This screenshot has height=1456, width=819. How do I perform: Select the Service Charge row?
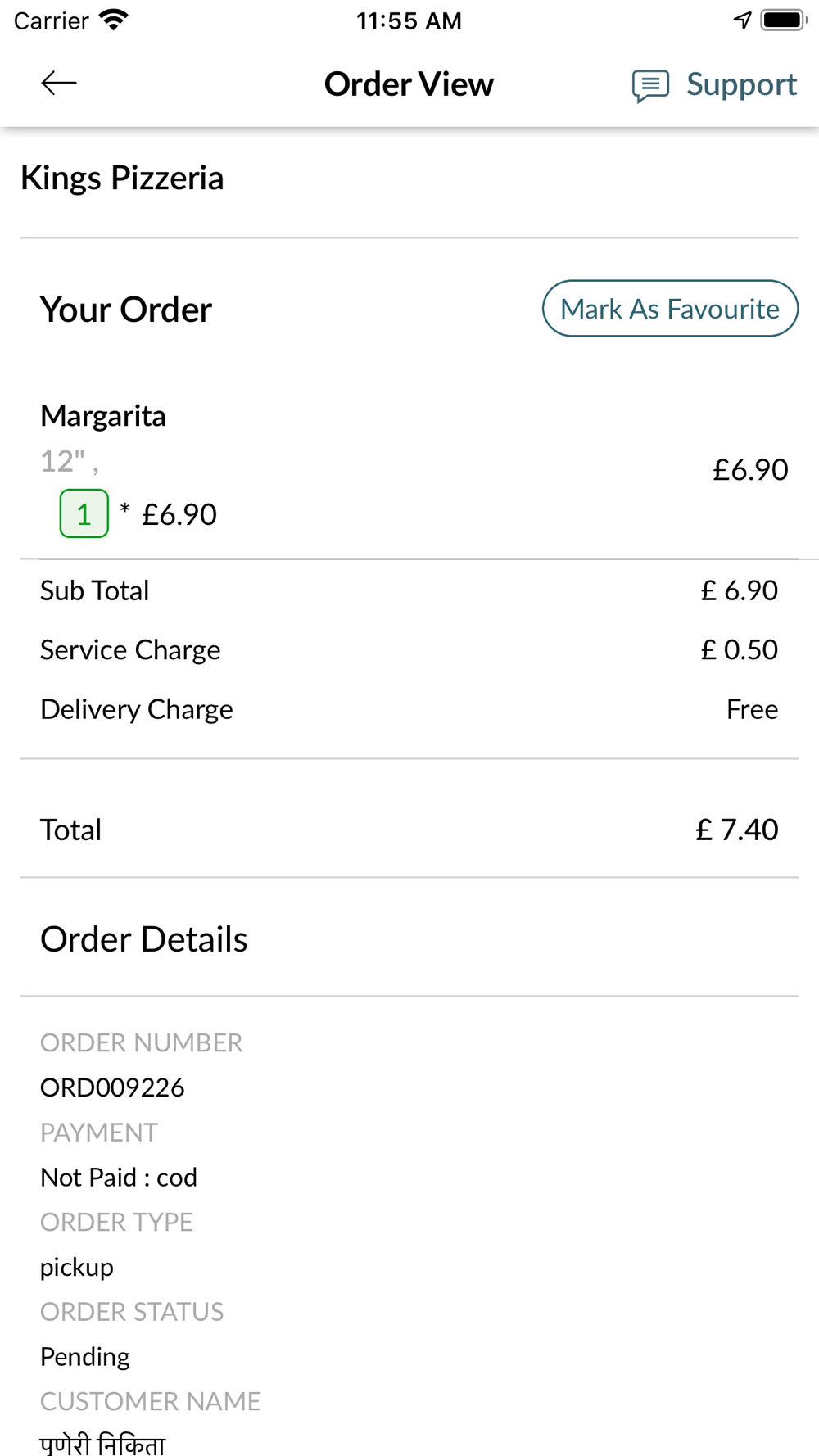tap(409, 650)
